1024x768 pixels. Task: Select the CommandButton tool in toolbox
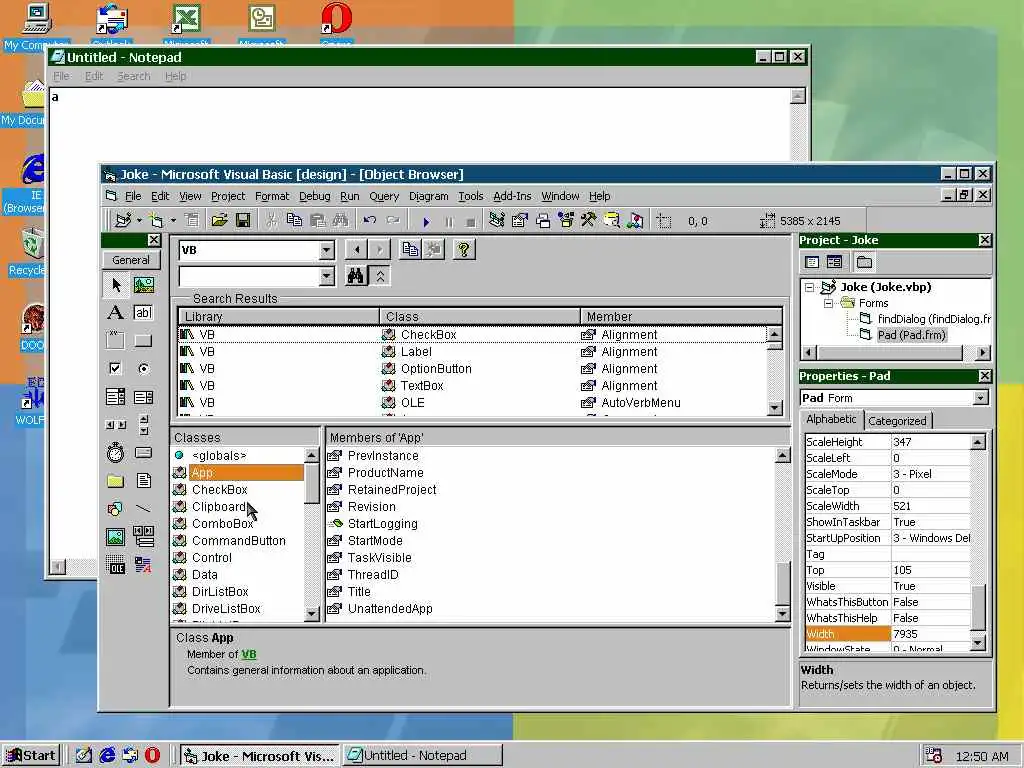click(144, 340)
